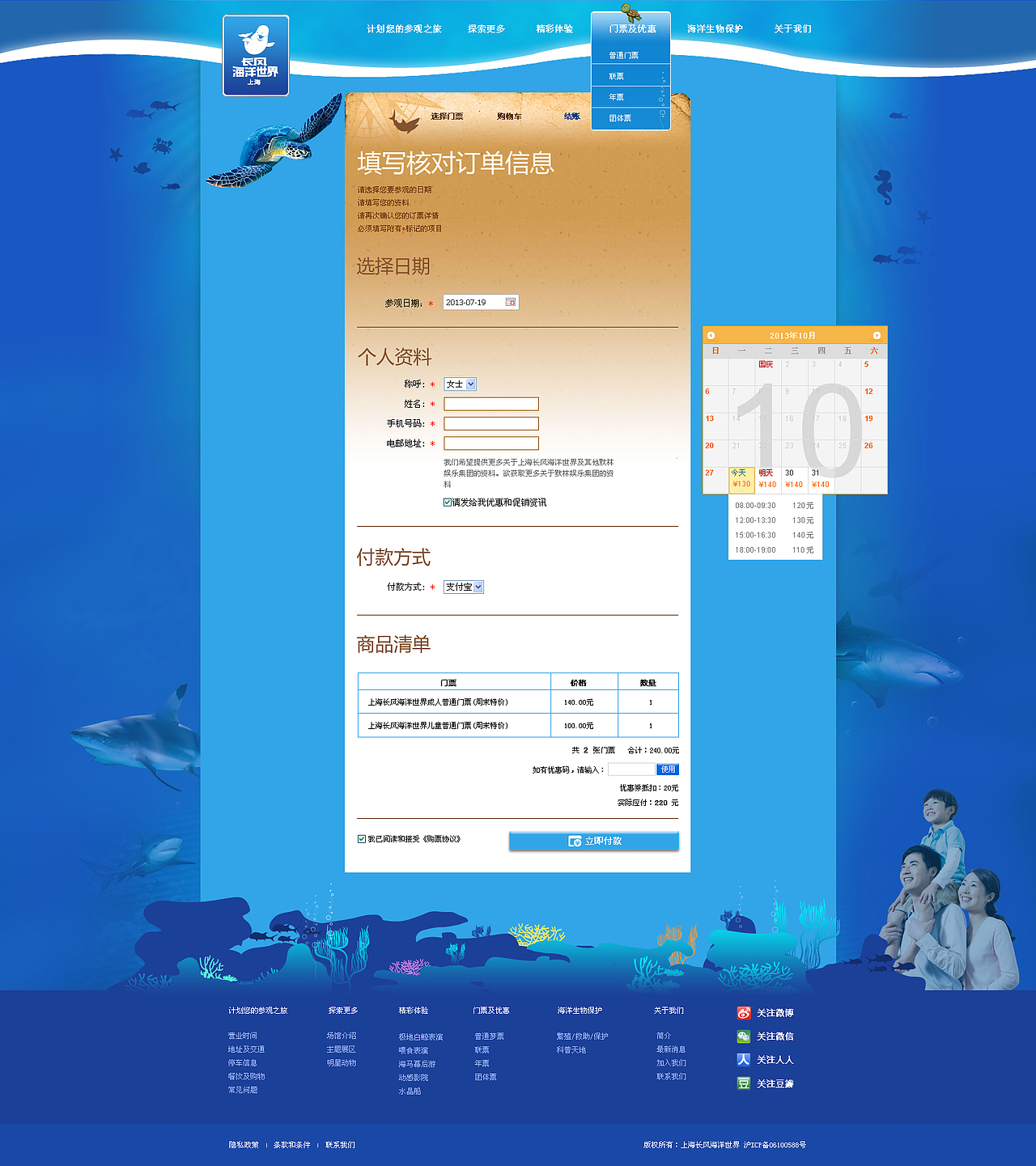The height and width of the screenshot is (1166, 1036).
Task: Go to next month in calendar
Action: click(x=877, y=335)
